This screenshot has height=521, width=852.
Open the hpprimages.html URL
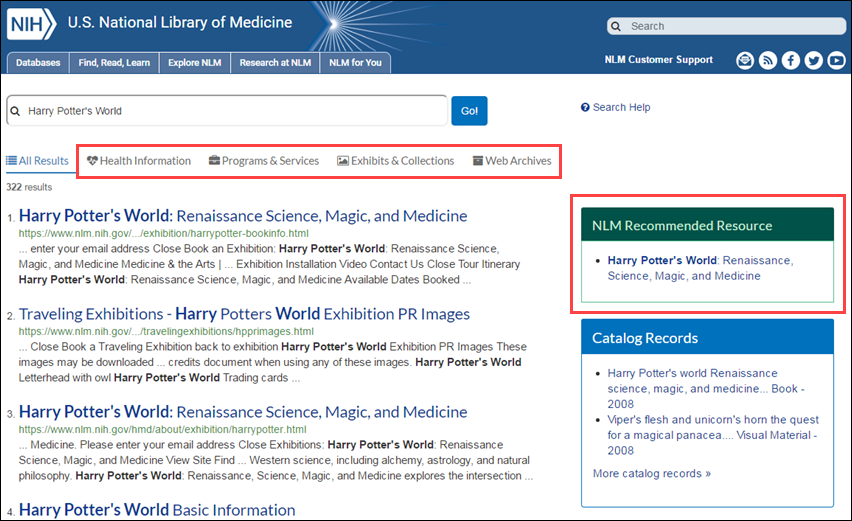166,331
